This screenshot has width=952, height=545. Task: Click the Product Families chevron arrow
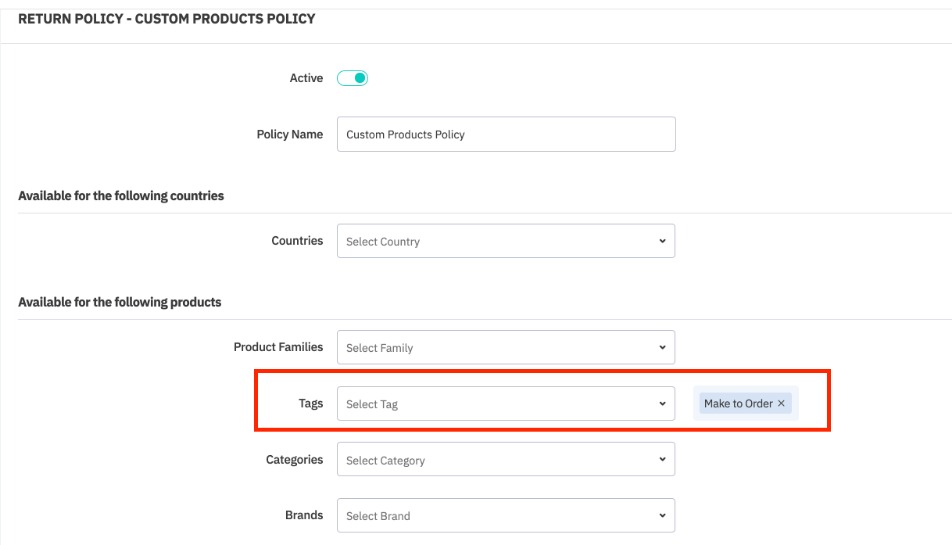tap(662, 348)
